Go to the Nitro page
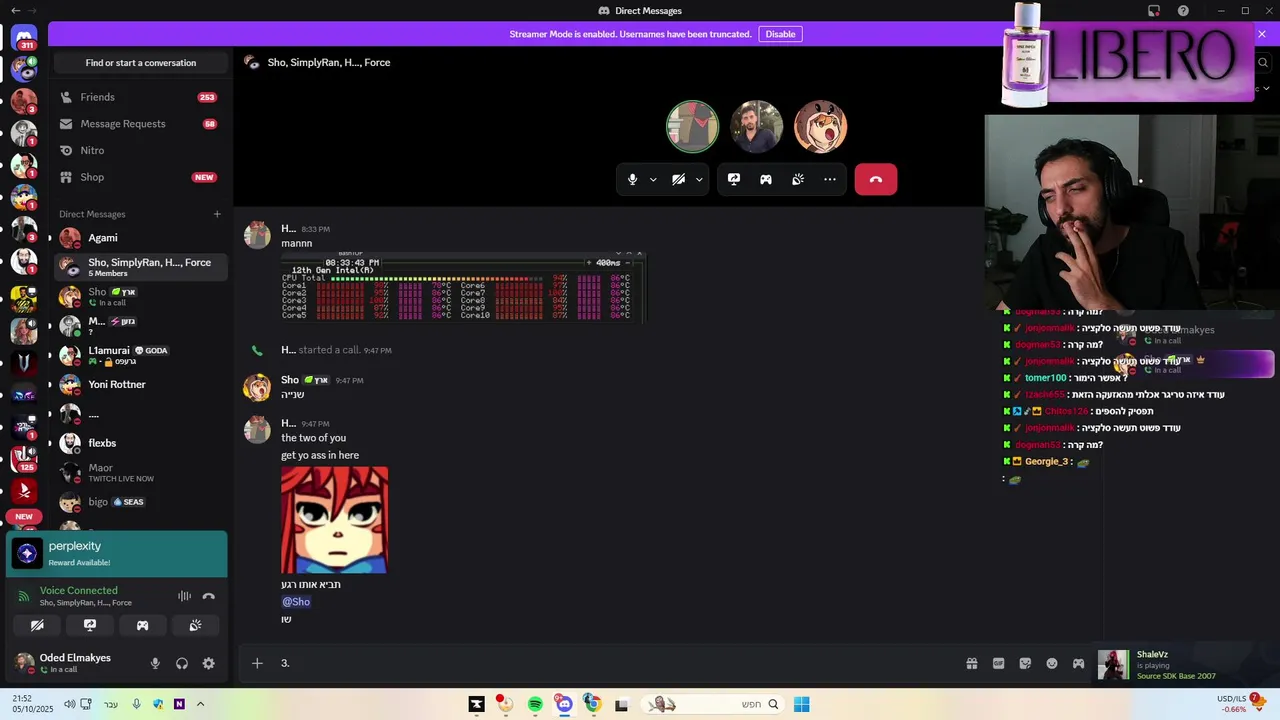The width and height of the screenshot is (1280, 720). coord(140,150)
